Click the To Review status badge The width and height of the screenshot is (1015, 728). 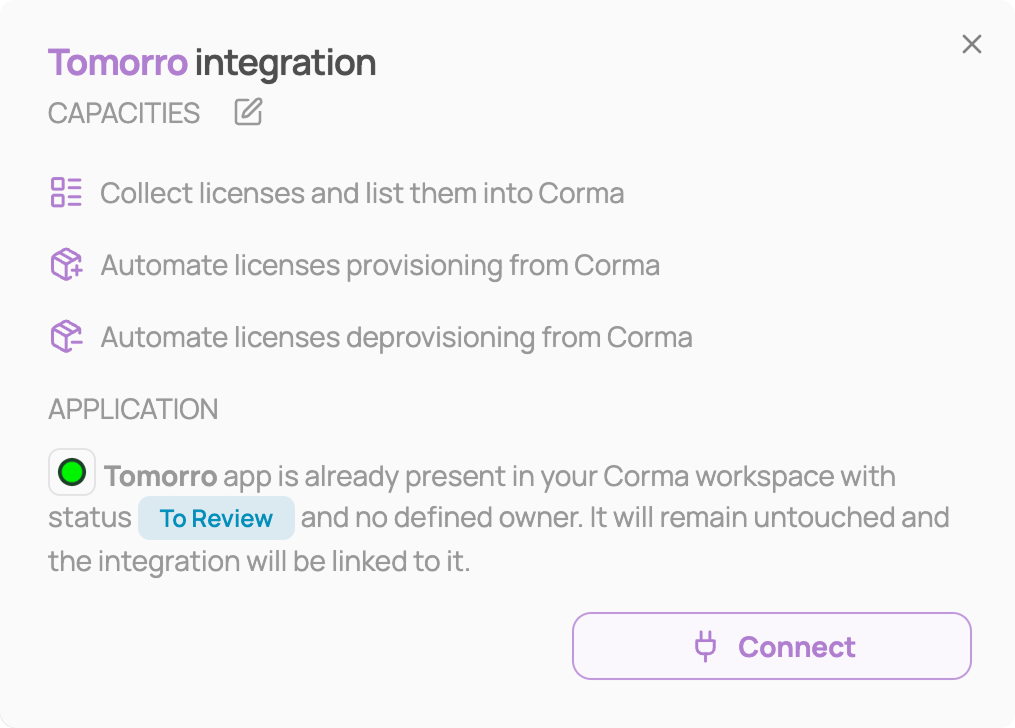pos(216,518)
